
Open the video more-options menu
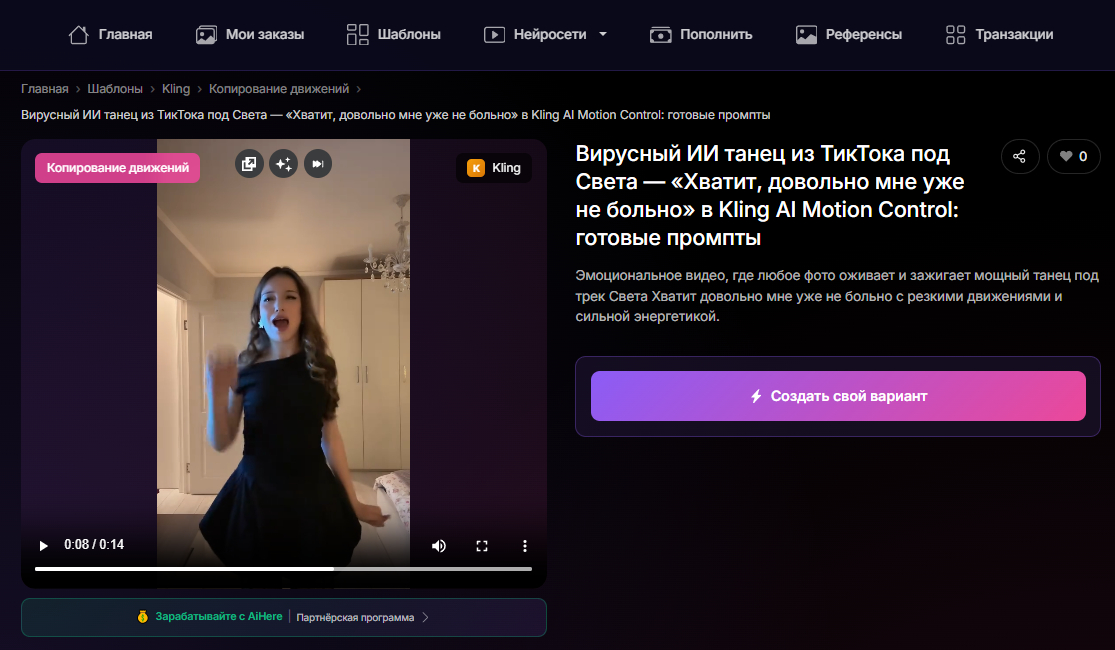click(x=525, y=545)
